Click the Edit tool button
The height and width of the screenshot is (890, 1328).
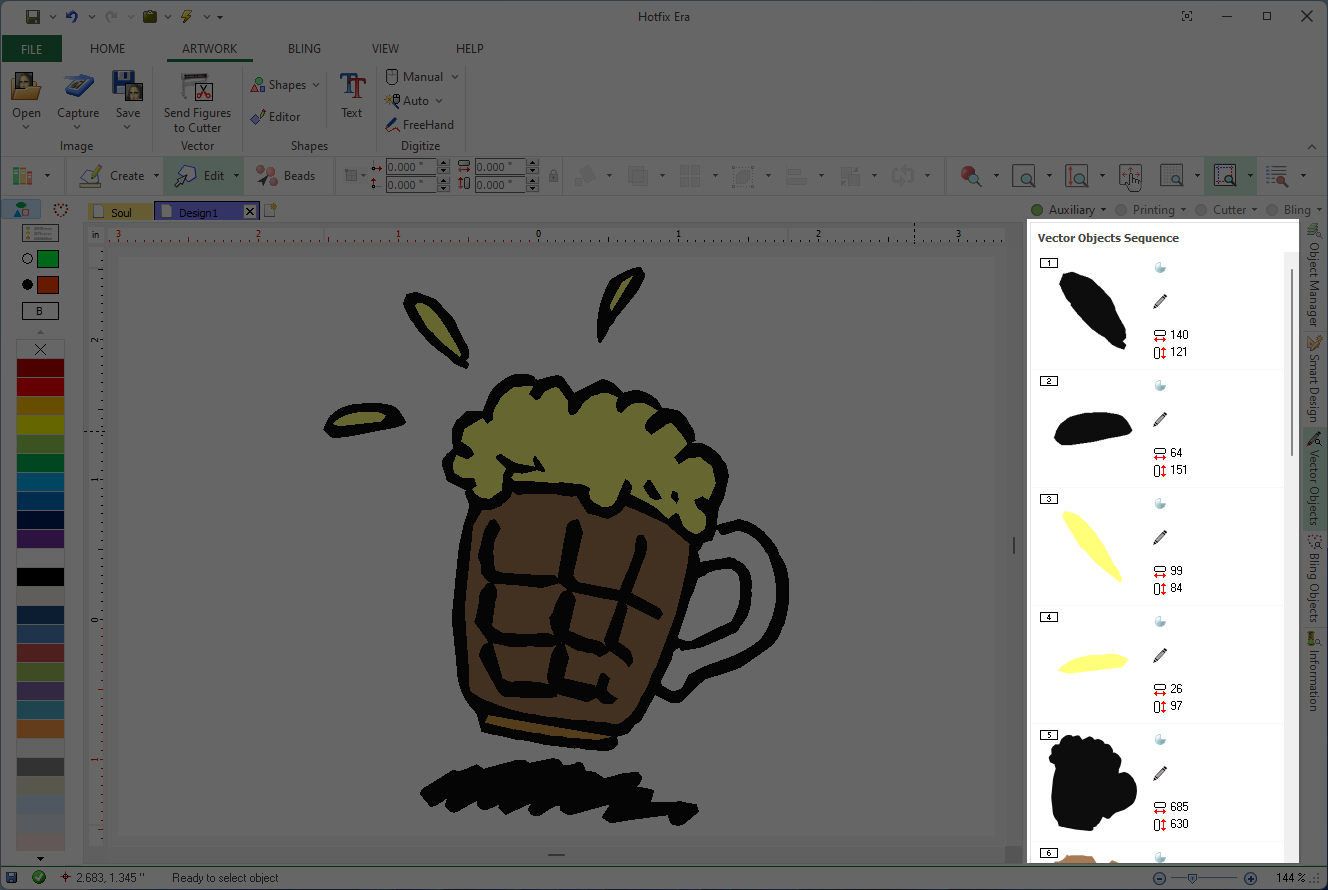200,176
